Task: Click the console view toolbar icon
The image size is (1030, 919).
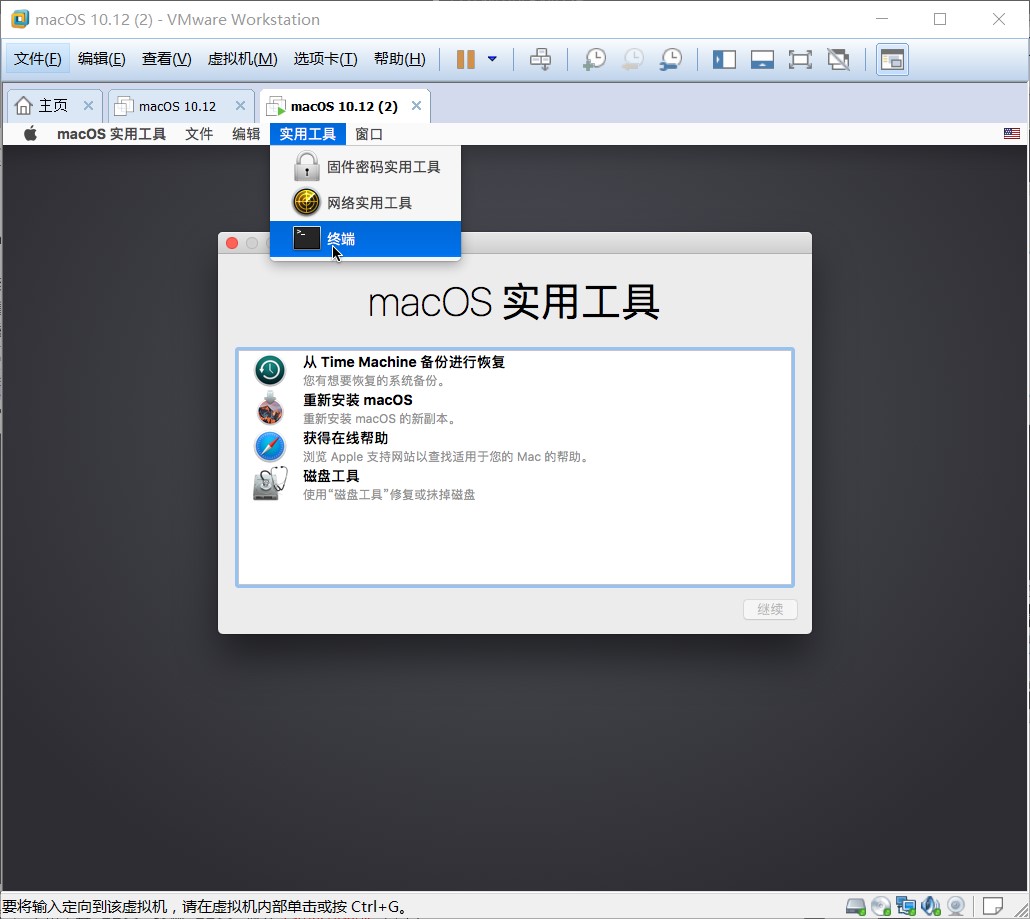Action: click(x=892, y=60)
